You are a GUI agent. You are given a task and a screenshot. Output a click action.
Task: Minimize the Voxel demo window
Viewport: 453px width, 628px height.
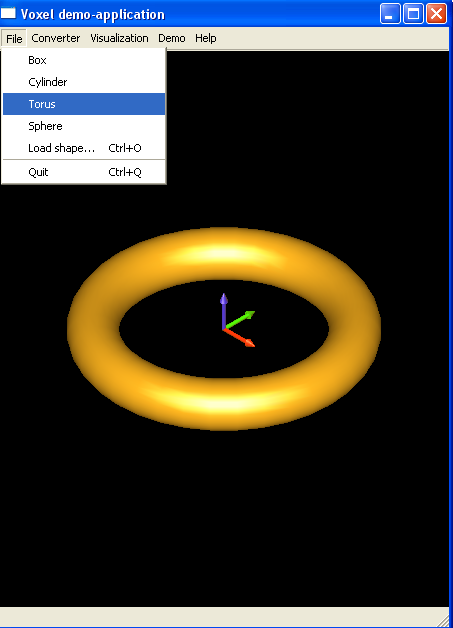(390, 14)
